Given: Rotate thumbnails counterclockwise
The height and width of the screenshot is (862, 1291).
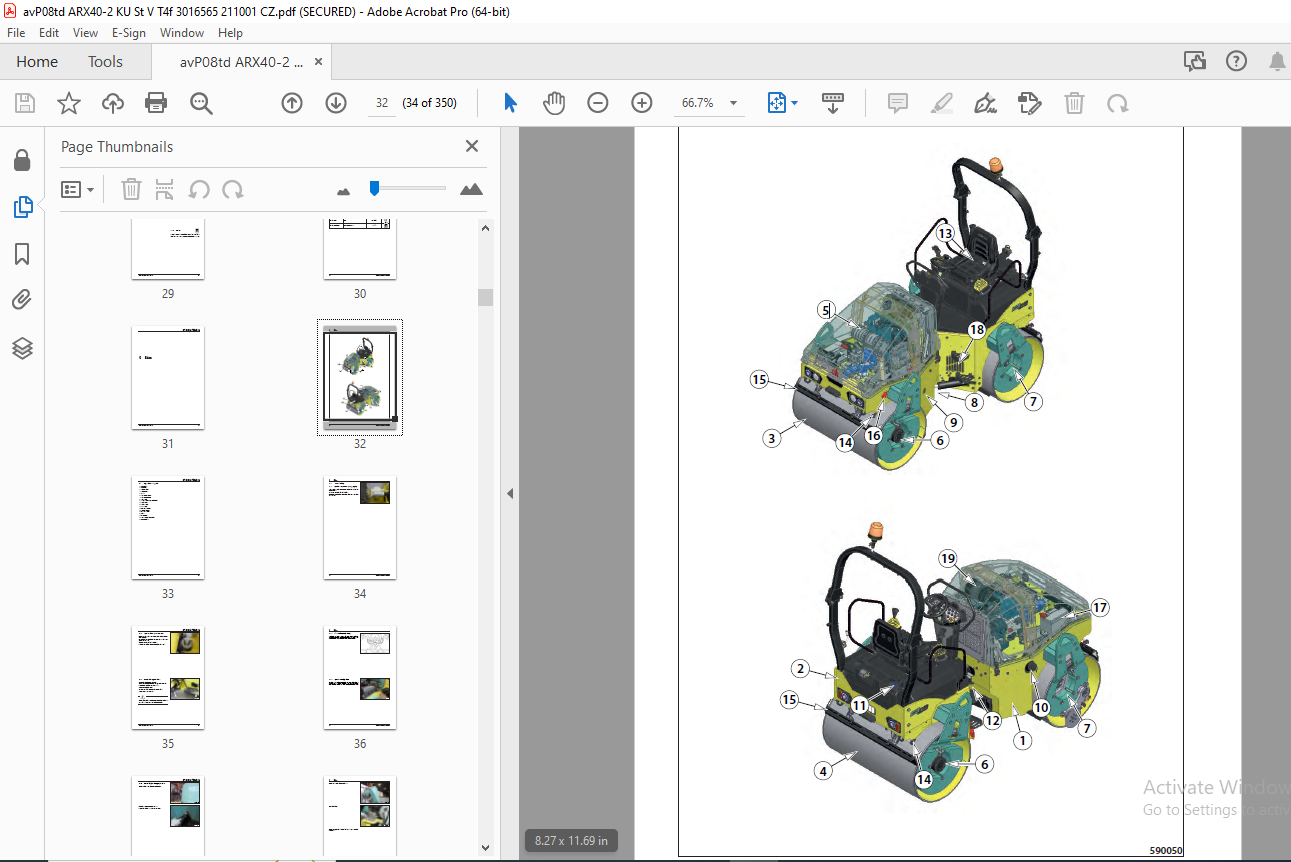Looking at the screenshot, I should [x=199, y=189].
